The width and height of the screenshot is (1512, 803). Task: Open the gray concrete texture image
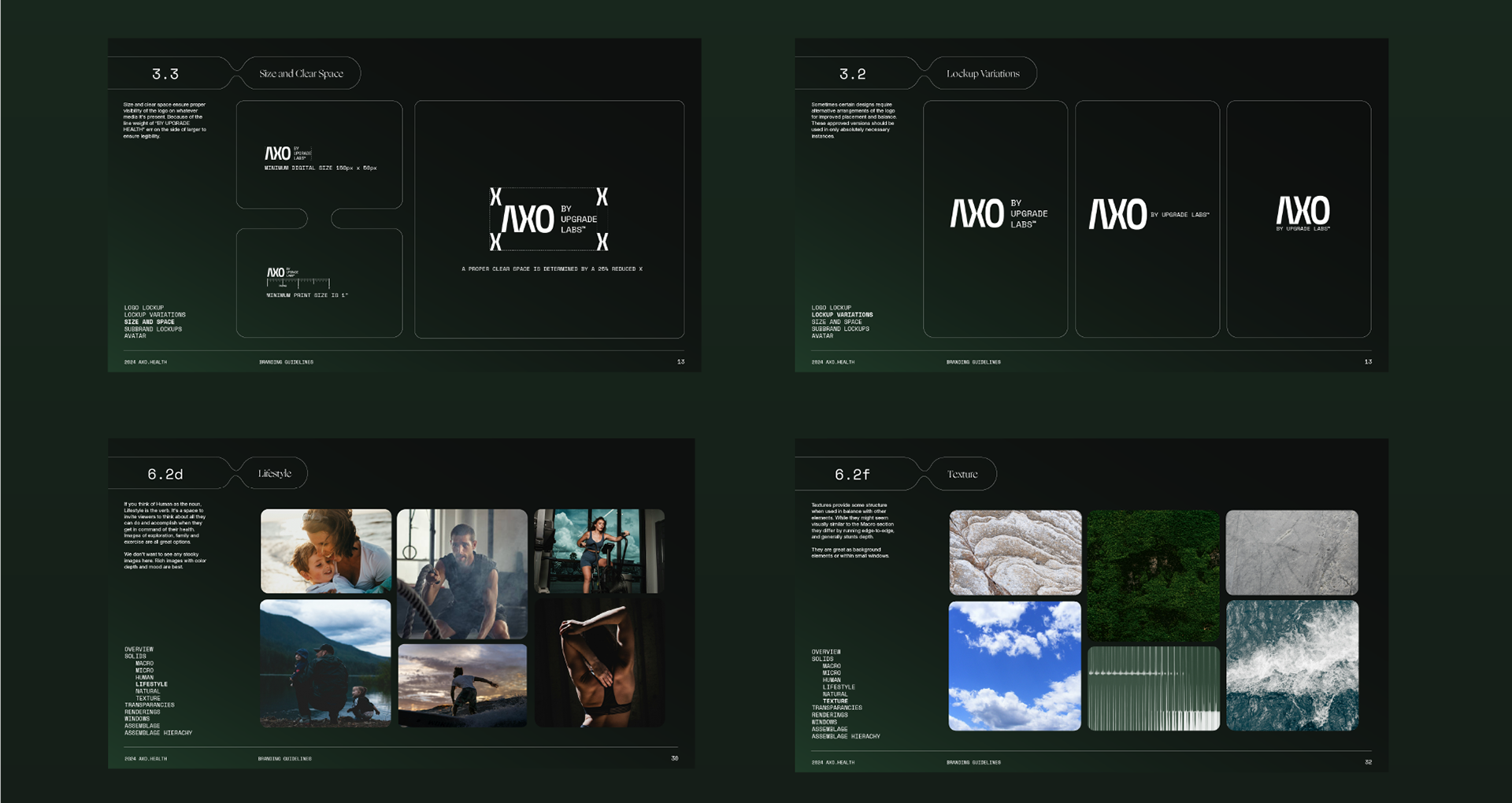pyautogui.click(x=1292, y=553)
